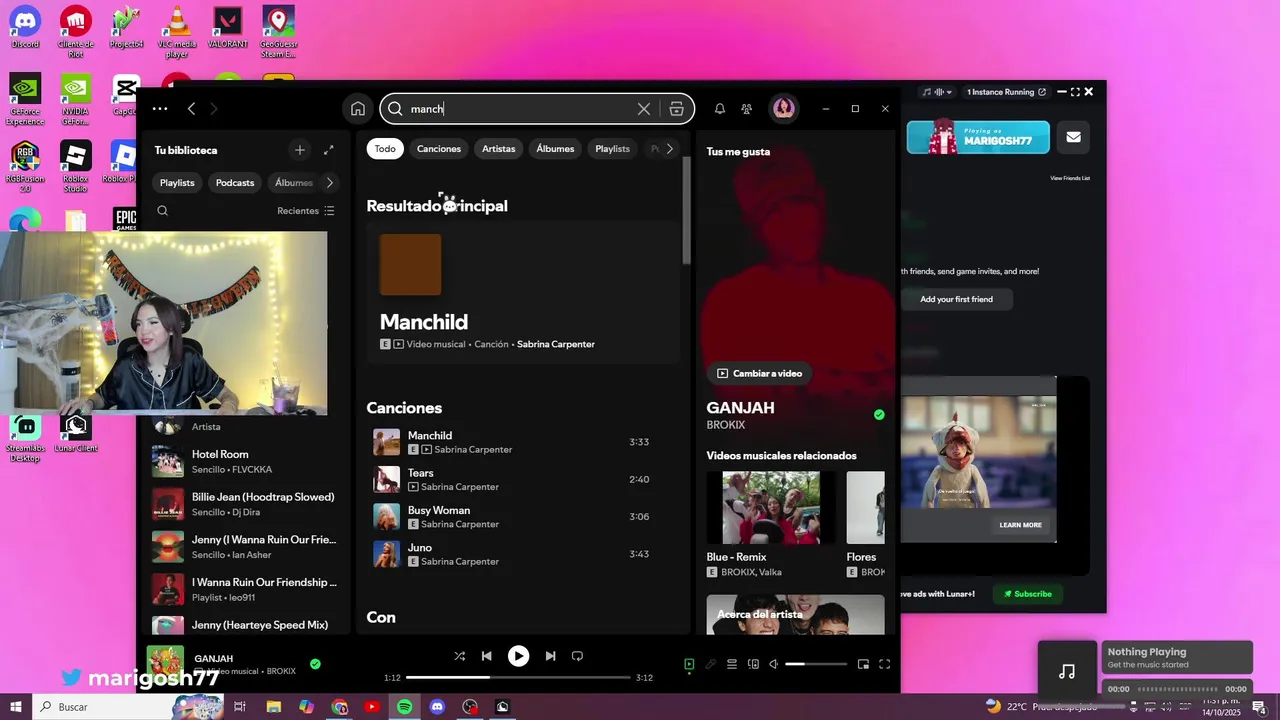Toggle liked checkmark next to GANJAH bottom bar

click(315, 663)
